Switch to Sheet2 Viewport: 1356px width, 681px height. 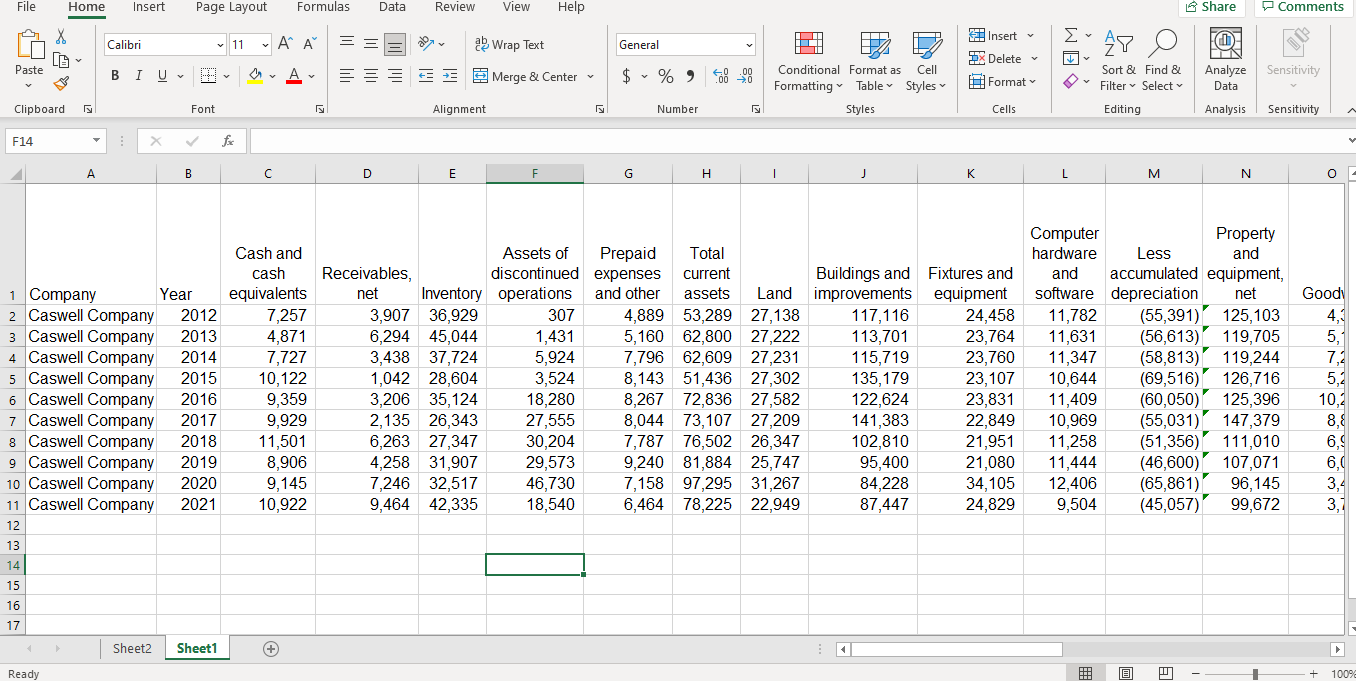coord(131,648)
